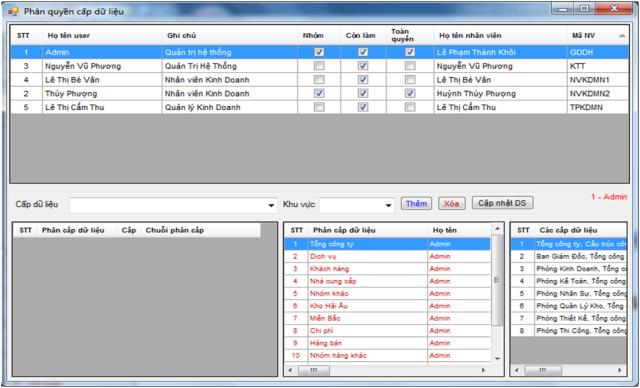The height and width of the screenshot is (388, 640).
Task: Click the Mã NV column sort arrow
Action: pos(622,36)
